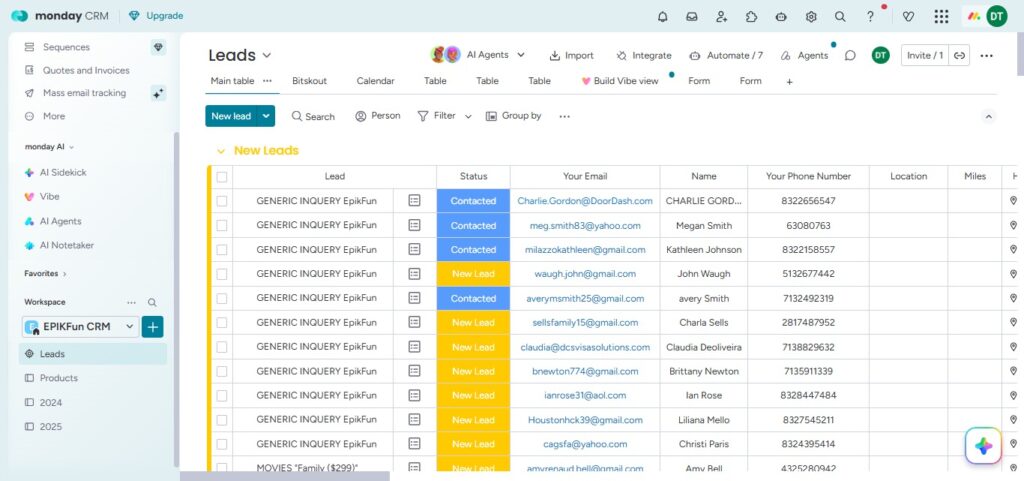Tick checkbox for Kathleen Johnson lead
The height and width of the screenshot is (481, 1024).
(x=222, y=249)
